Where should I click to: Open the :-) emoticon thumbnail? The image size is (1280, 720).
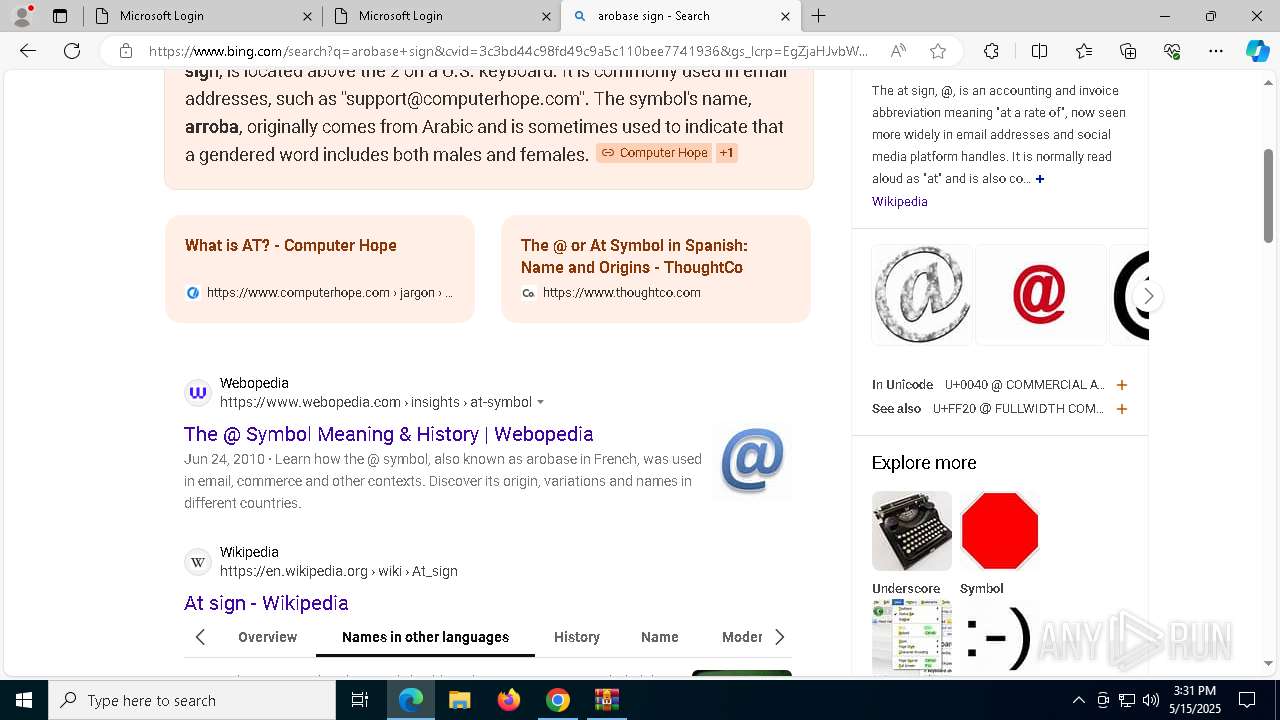click(x=998, y=637)
